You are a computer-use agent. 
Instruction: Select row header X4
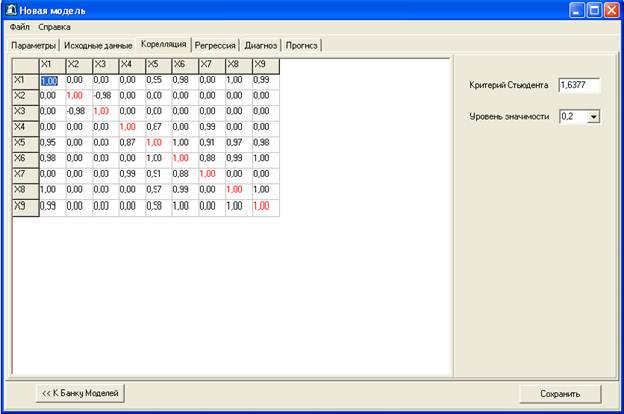coord(25,129)
